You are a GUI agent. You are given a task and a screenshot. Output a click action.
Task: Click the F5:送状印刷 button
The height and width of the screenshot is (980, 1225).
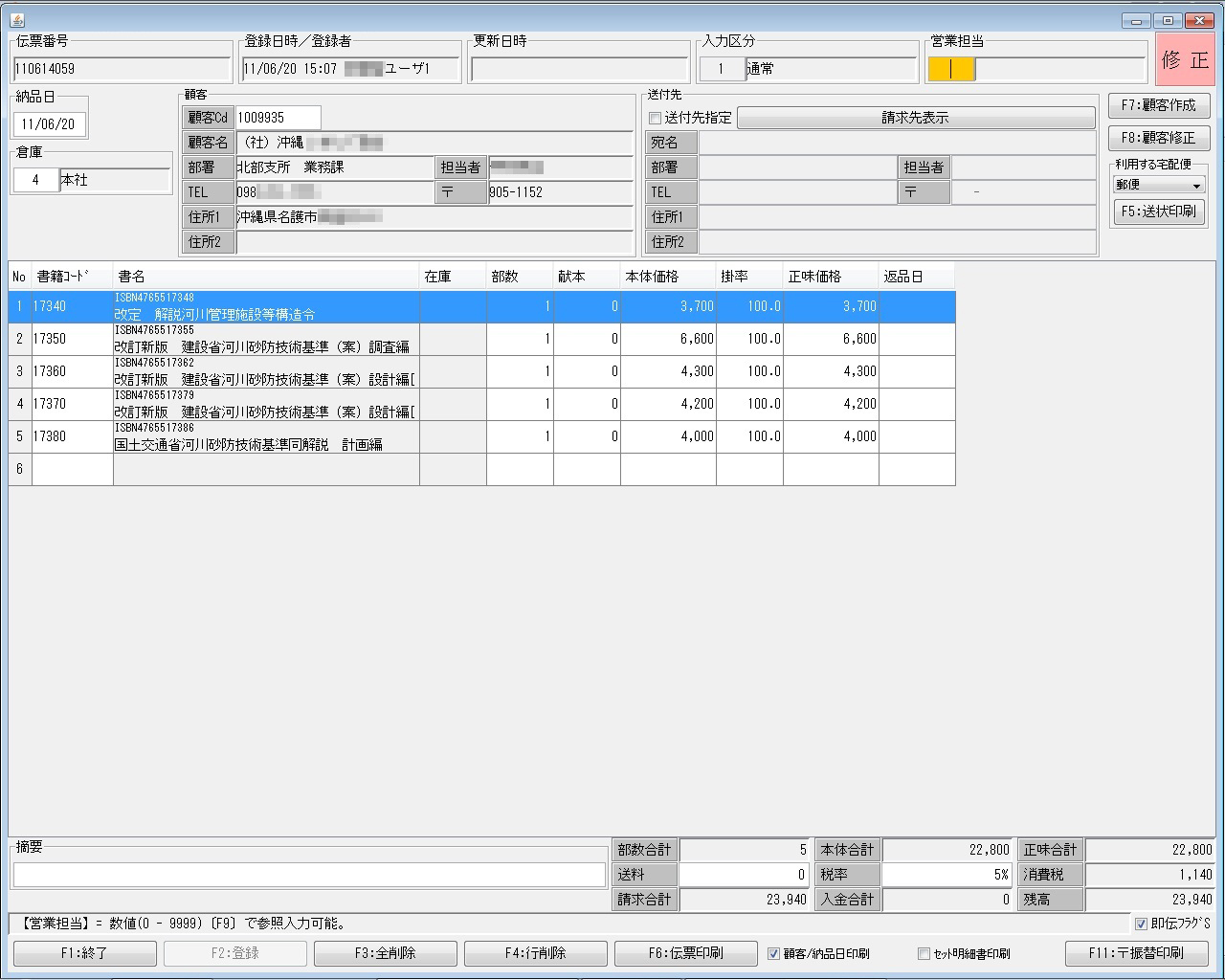pos(1158,212)
